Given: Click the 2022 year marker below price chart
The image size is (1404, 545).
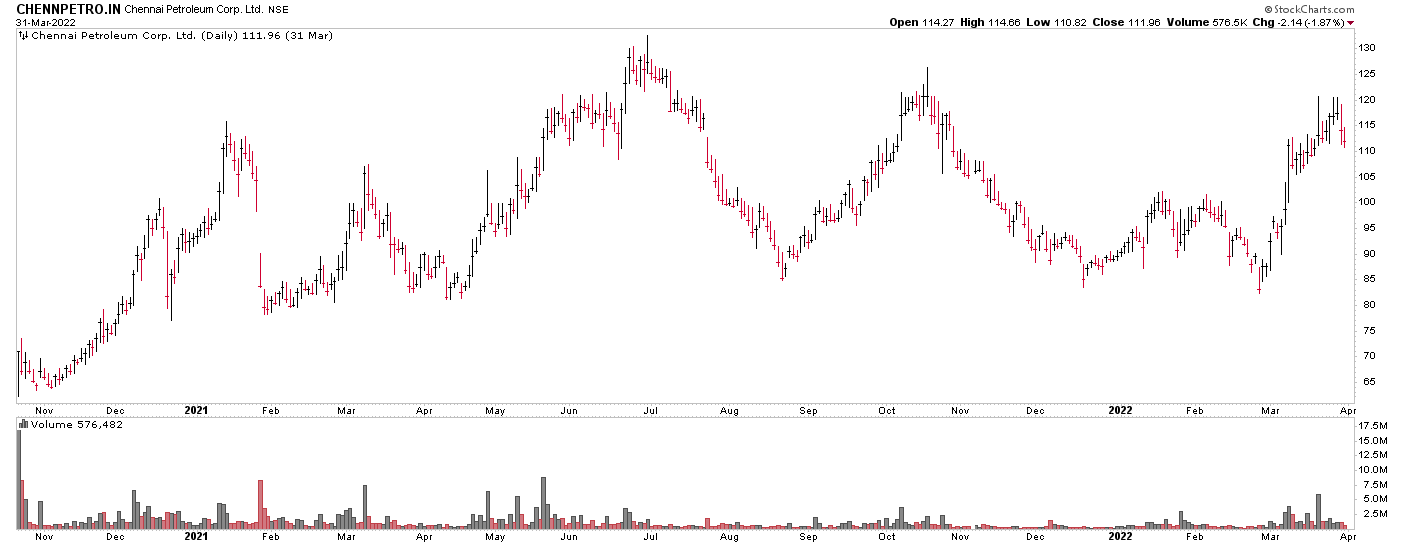Looking at the screenshot, I should pyautogui.click(x=1120, y=410).
